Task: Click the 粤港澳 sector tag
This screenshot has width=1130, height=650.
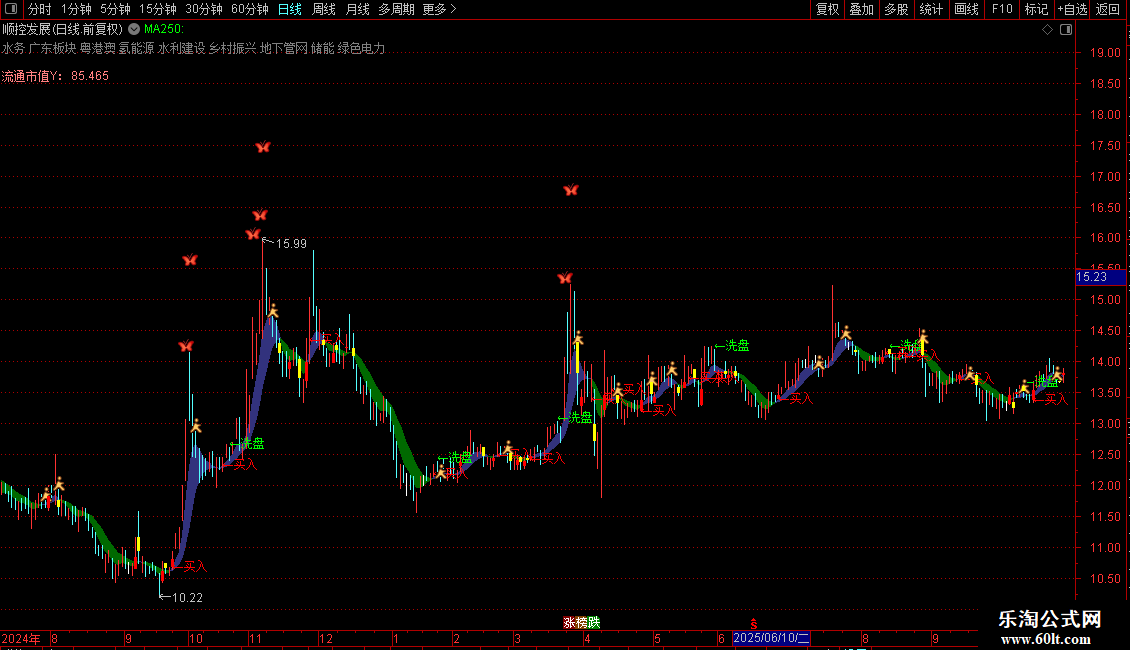Action: click(x=97, y=48)
